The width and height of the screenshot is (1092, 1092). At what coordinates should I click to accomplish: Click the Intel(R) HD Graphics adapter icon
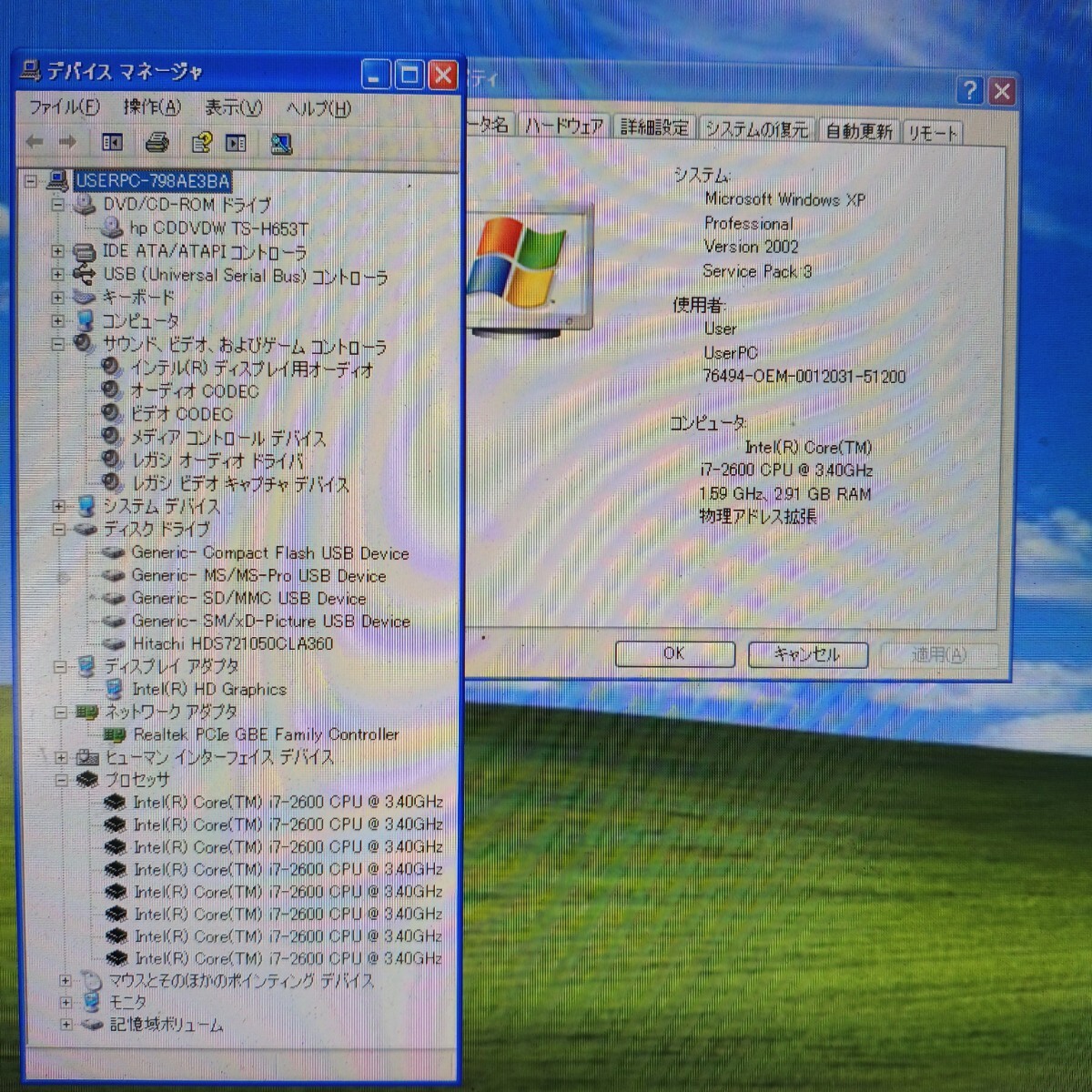115,689
